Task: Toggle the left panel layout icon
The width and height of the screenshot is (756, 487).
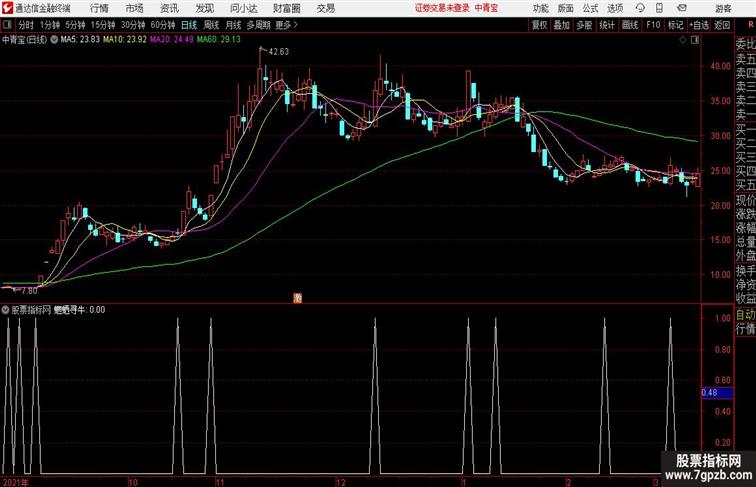Action: pos(7,25)
